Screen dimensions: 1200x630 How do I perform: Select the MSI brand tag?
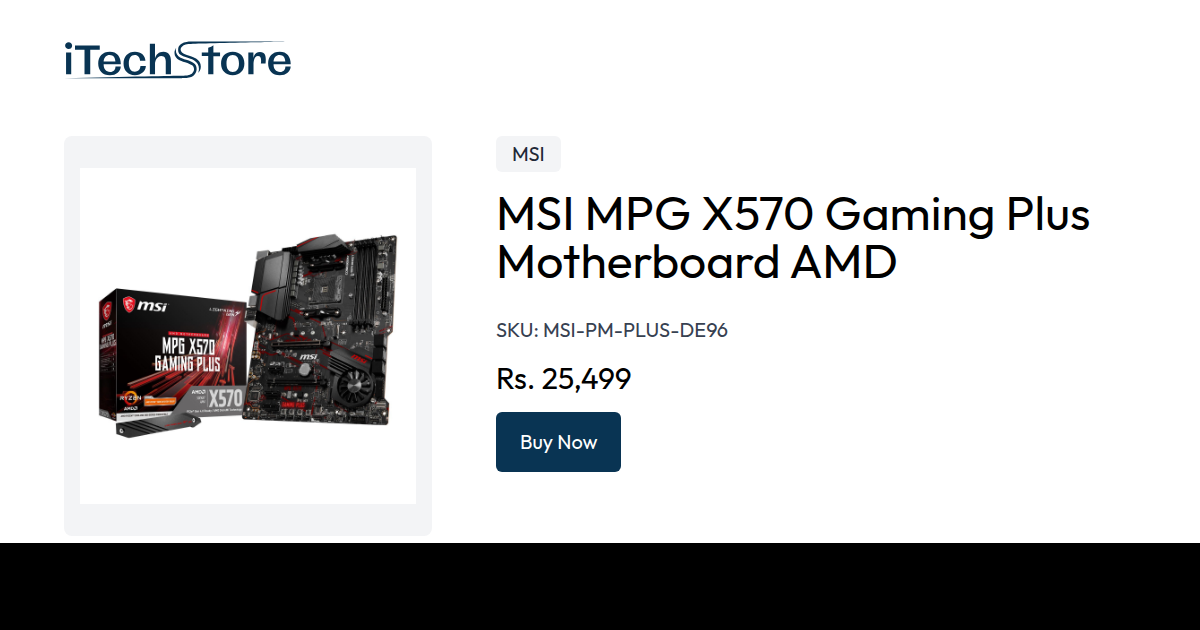pyautogui.click(x=528, y=154)
